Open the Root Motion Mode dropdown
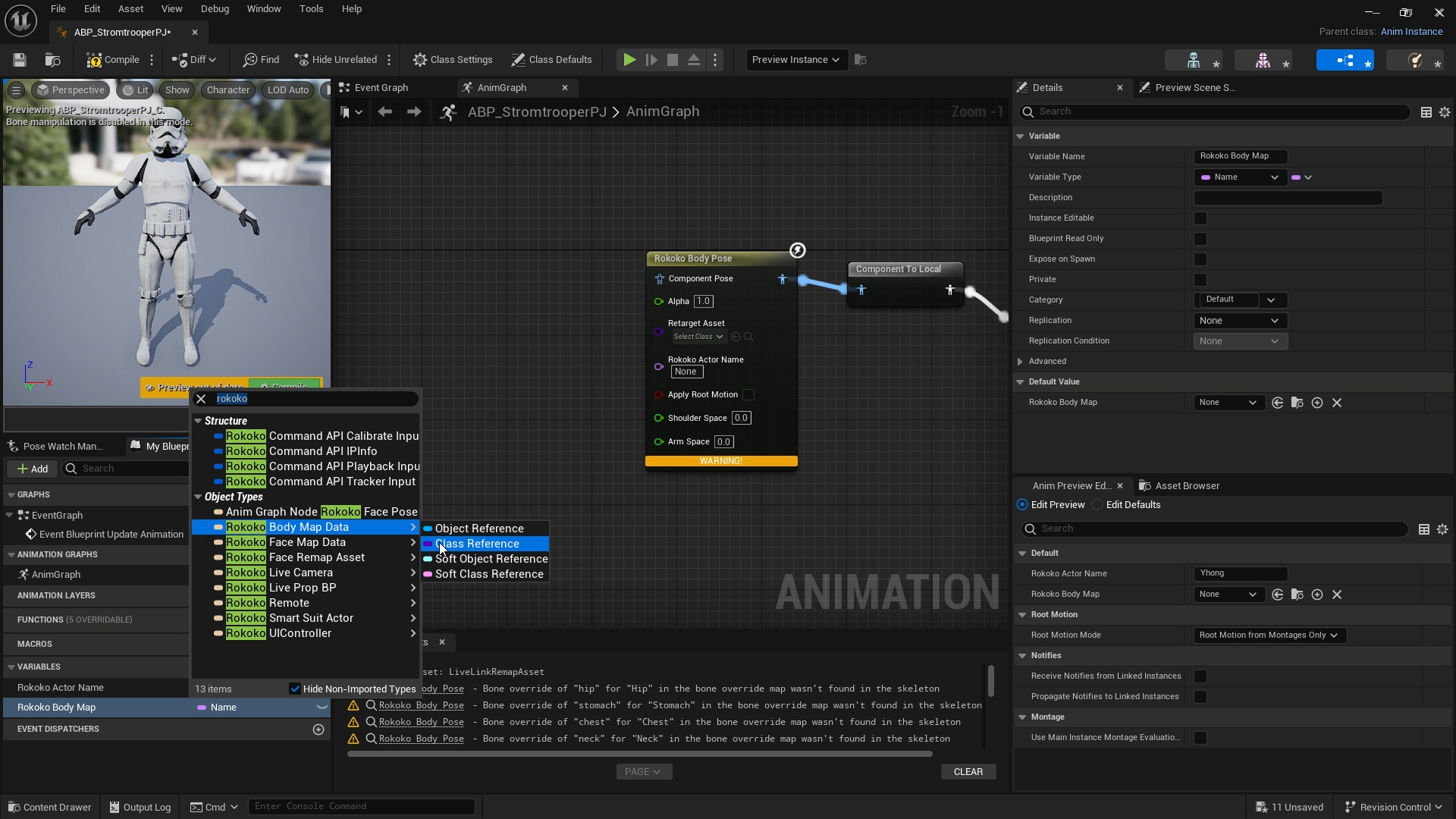The image size is (1456, 819). 1269,635
